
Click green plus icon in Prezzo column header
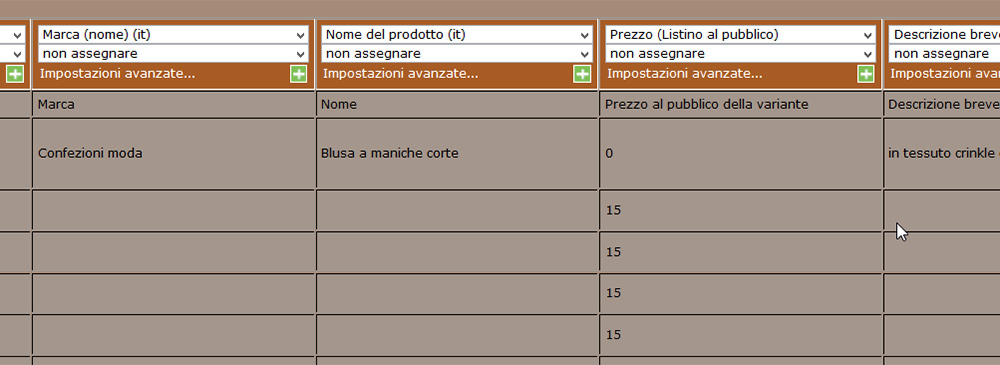pyautogui.click(x=865, y=74)
